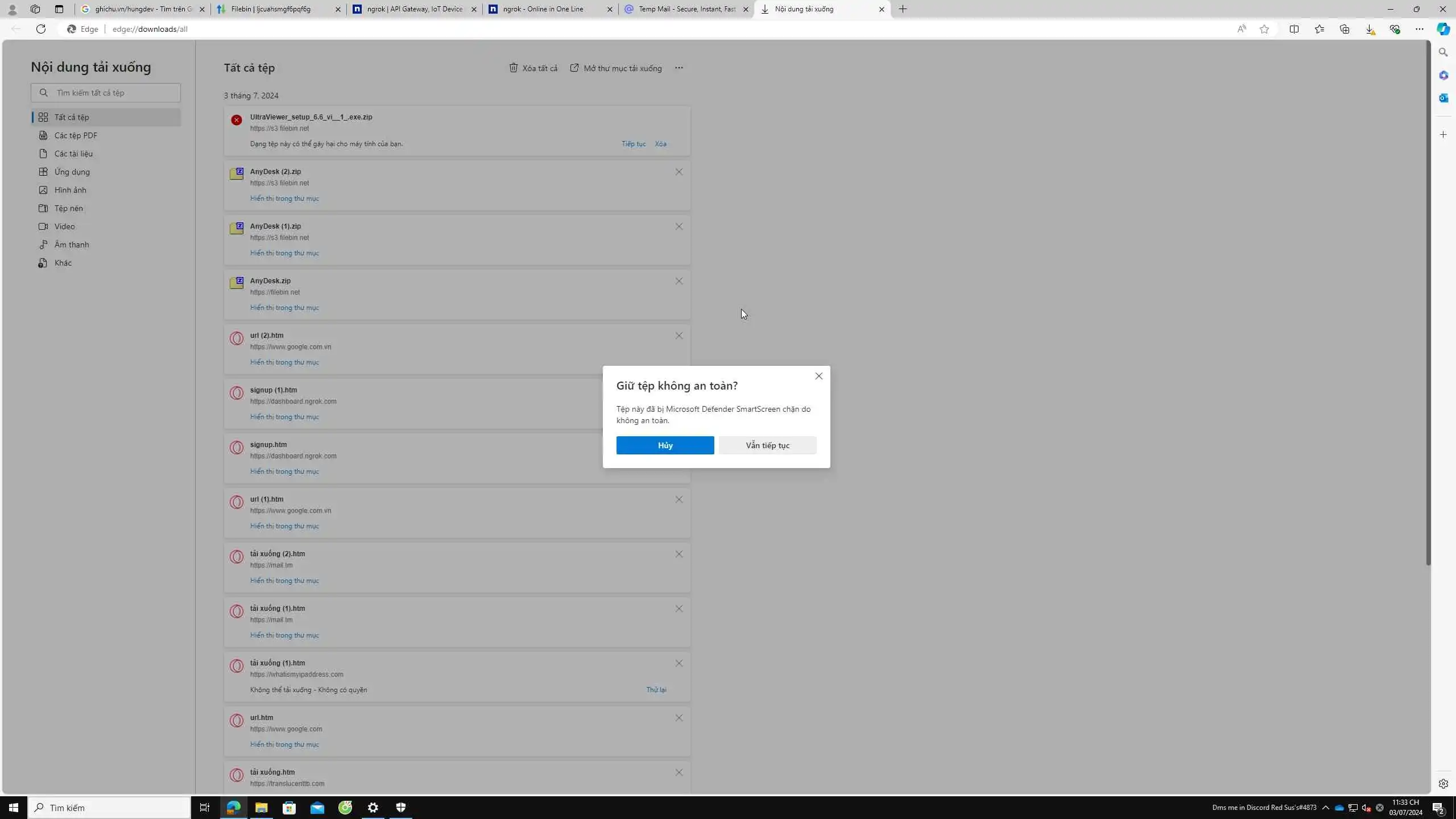Open browser Downloads toolbar icon
Viewport: 1456px width, 819px height.
[1370, 29]
